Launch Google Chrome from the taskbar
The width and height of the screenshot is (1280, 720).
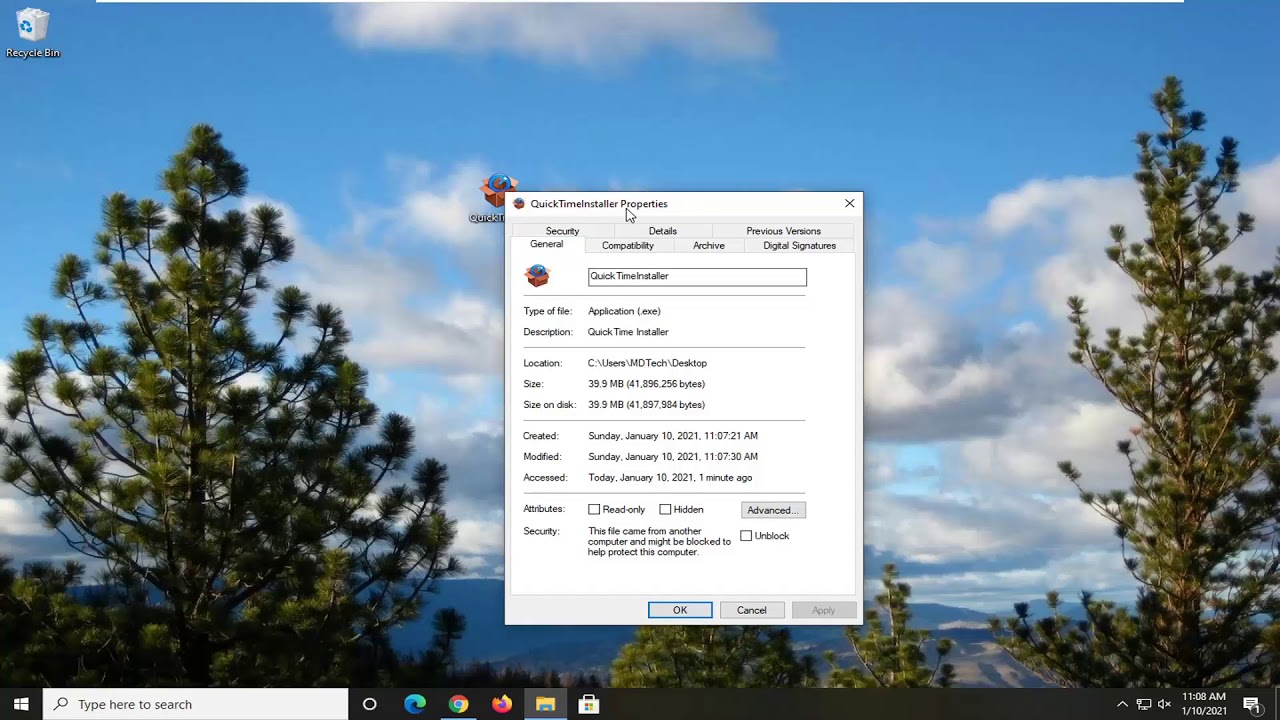tap(458, 704)
